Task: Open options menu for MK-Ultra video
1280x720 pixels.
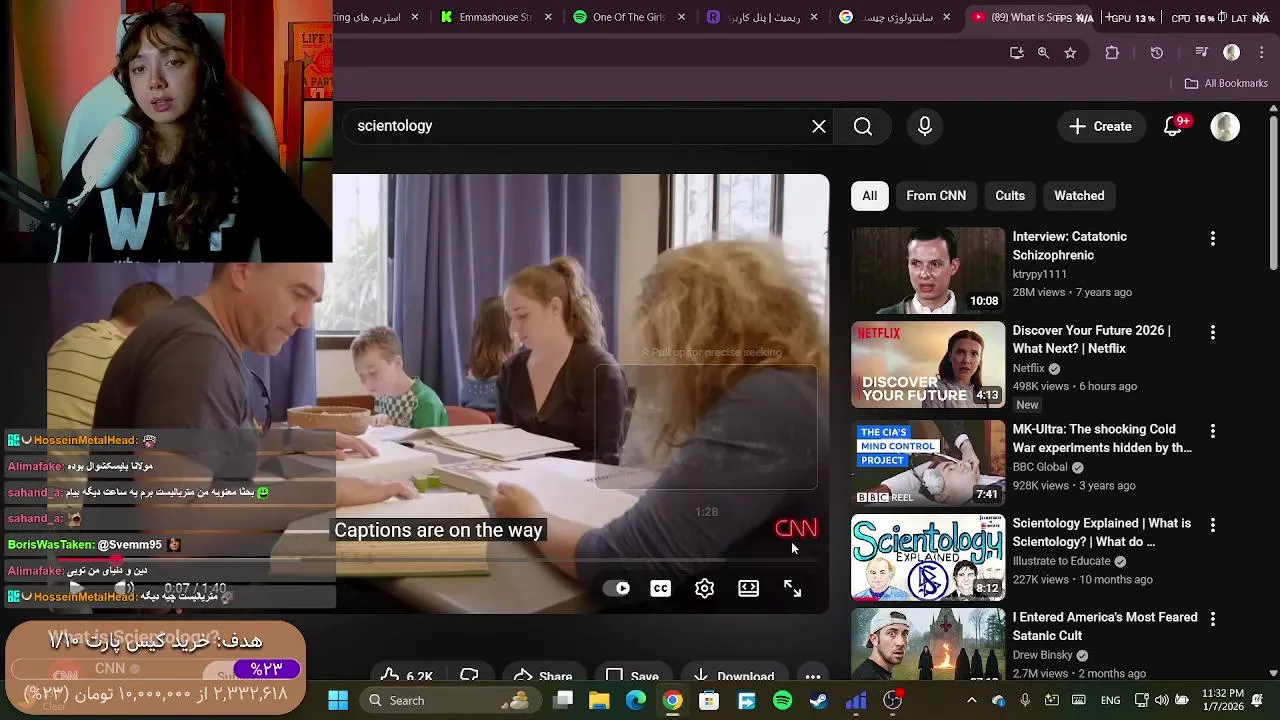Action: click(1213, 431)
